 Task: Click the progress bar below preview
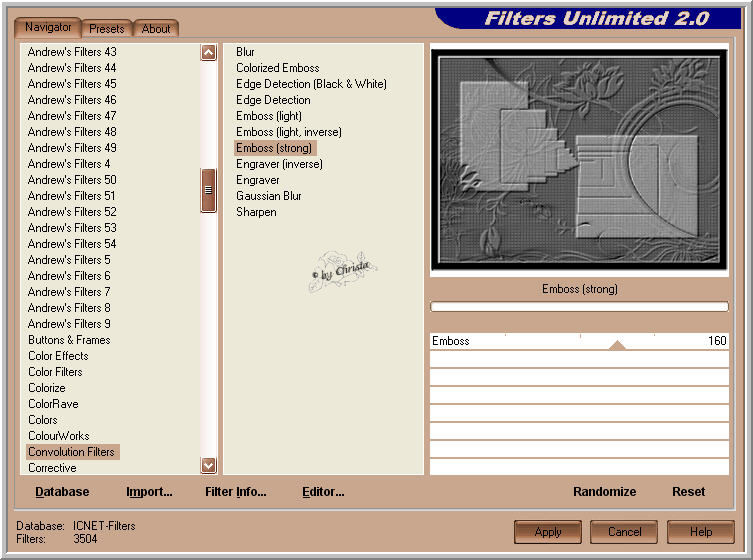coord(579,306)
